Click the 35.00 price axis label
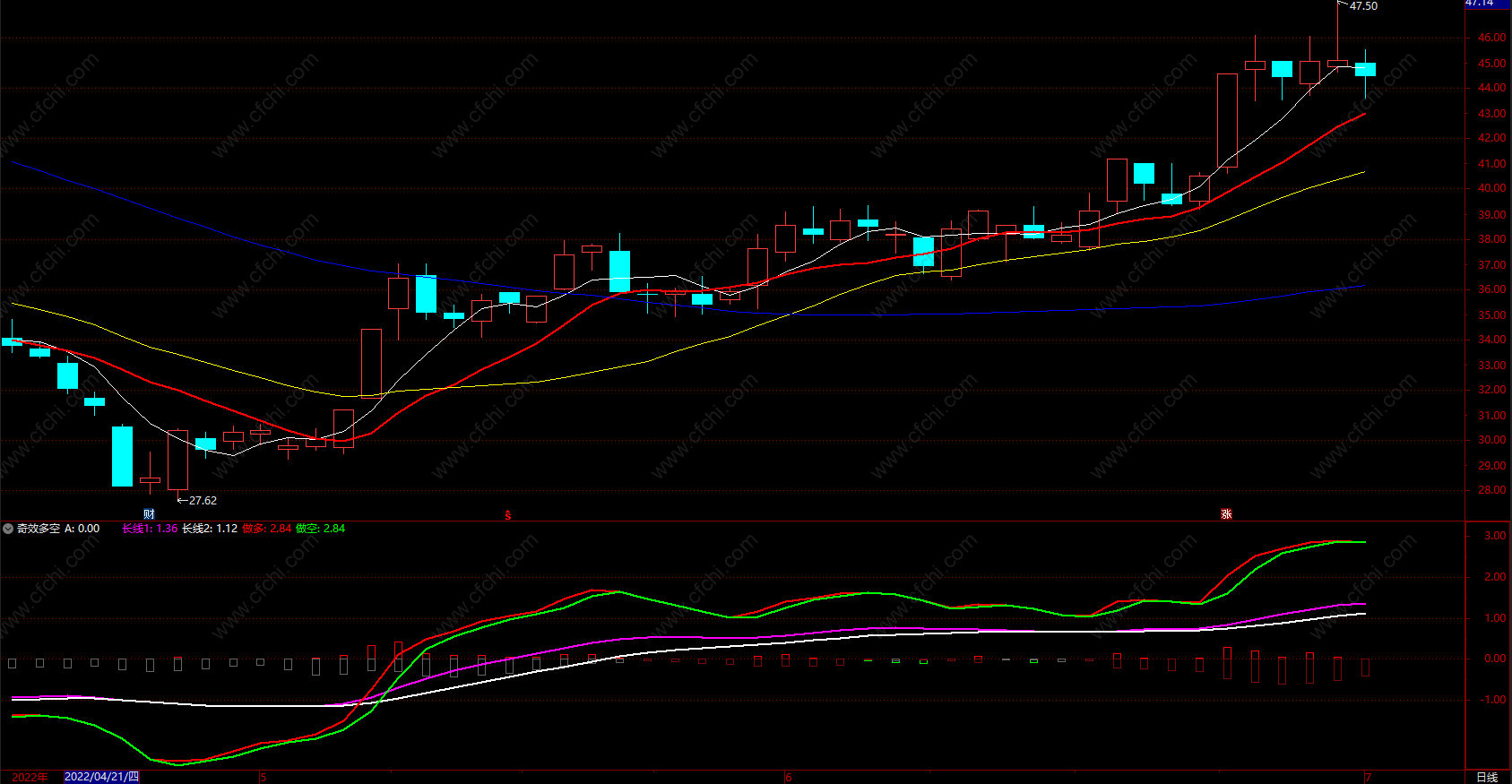 coord(1491,315)
